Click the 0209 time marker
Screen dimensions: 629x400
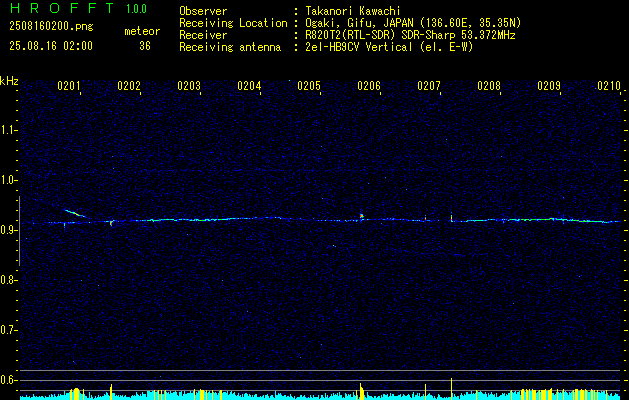click(x=549, y=86)
